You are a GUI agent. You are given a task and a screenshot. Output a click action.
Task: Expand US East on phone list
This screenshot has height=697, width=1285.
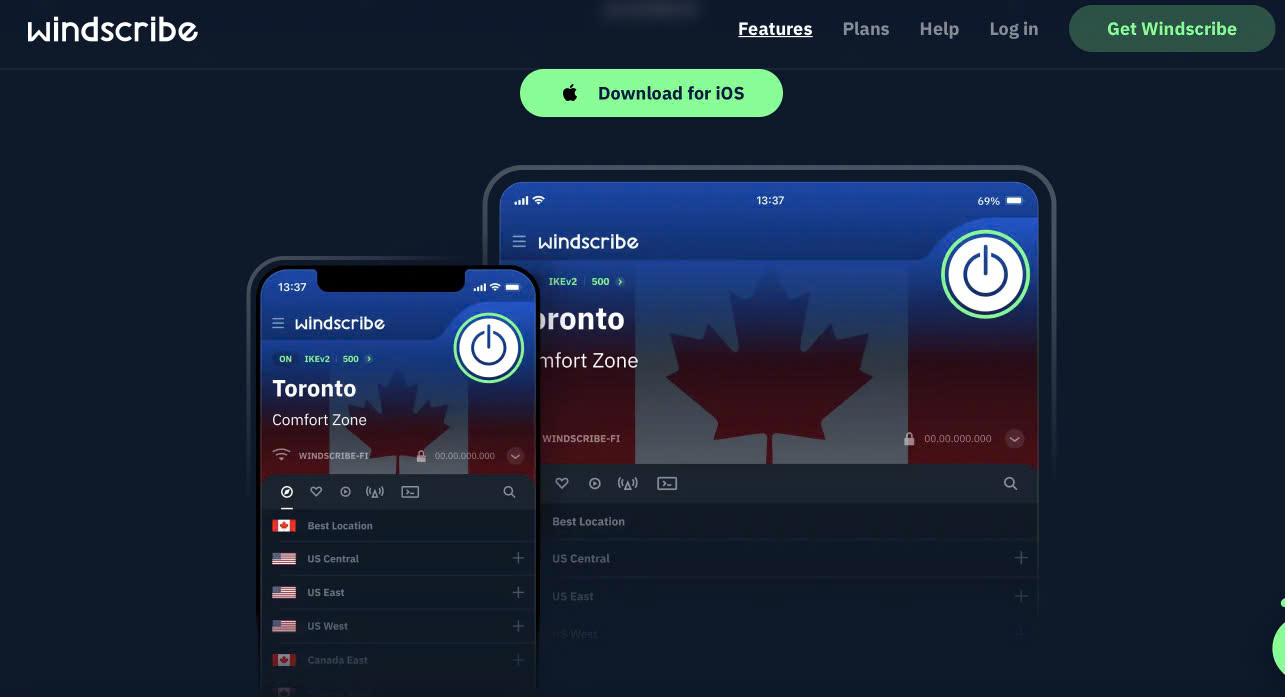click(x=518, y=592)
